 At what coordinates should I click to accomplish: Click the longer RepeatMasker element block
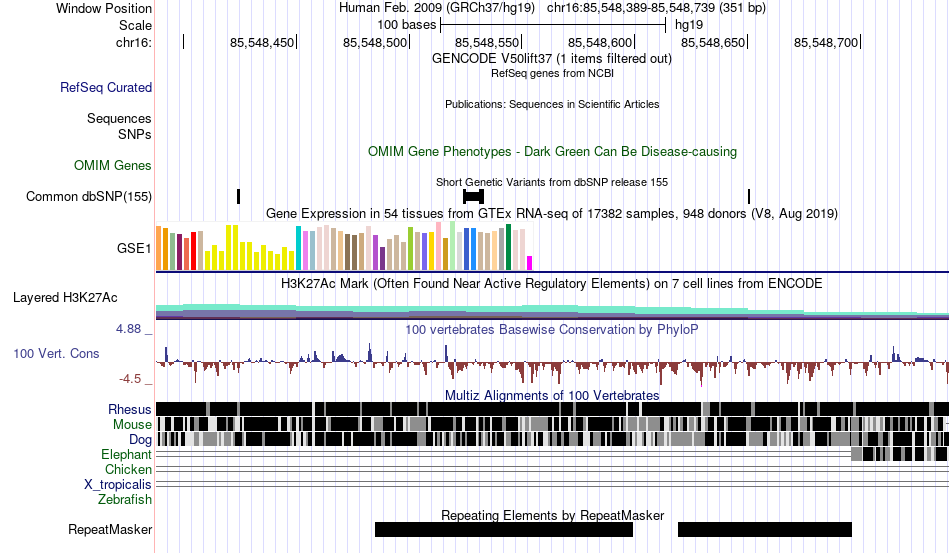pyautogui.click(x=504, y=529)
